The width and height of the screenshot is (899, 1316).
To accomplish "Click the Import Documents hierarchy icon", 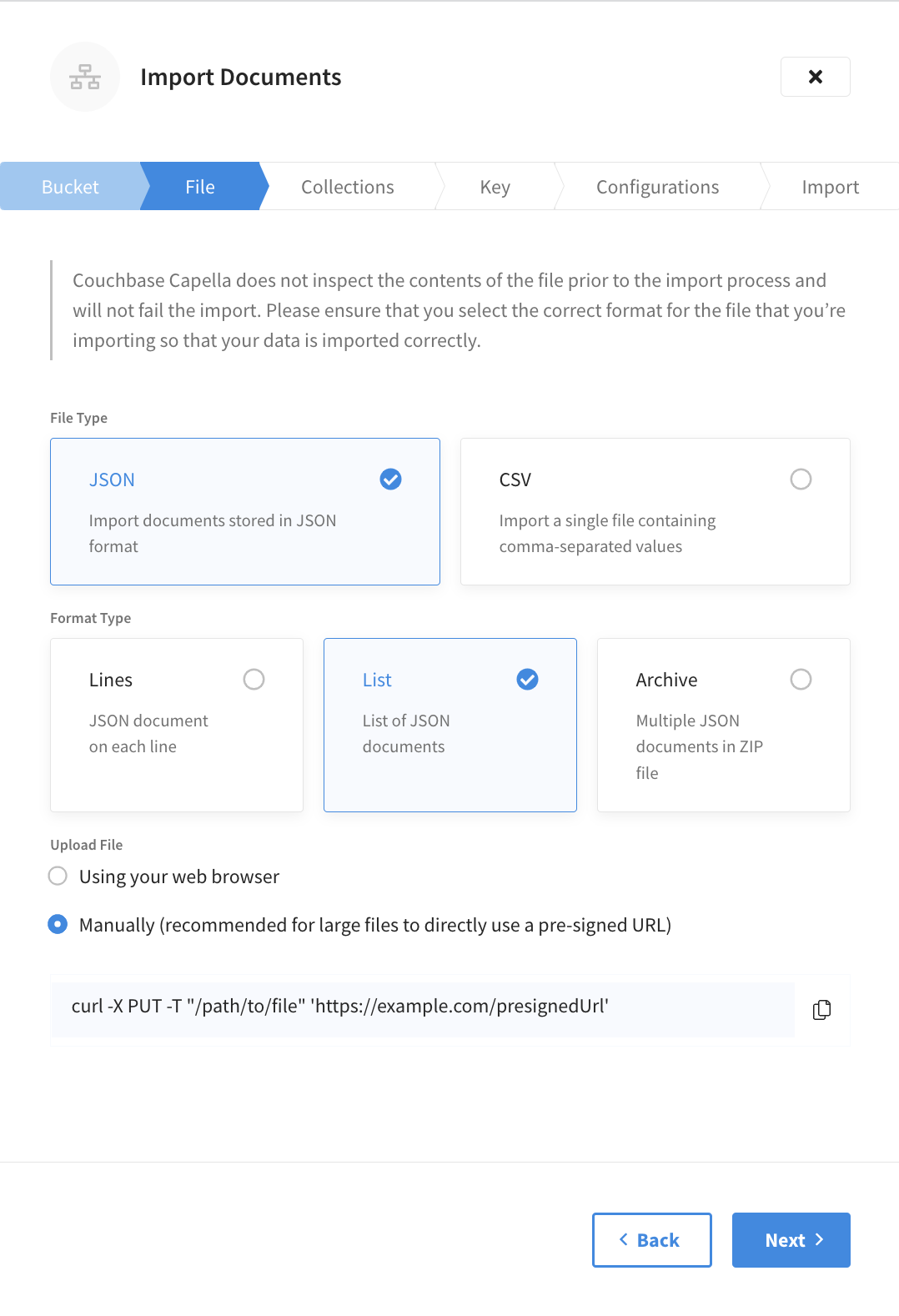I will [84, 76].
